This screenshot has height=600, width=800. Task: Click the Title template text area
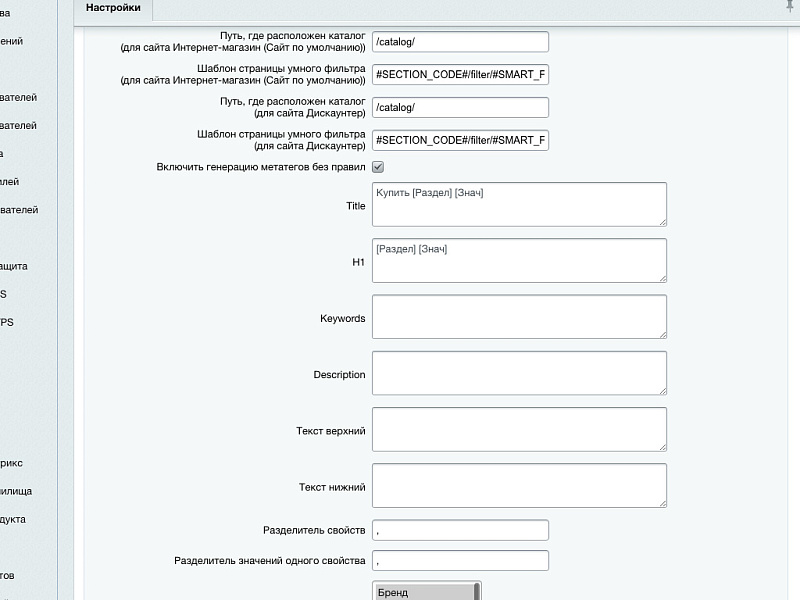(518, 205)
